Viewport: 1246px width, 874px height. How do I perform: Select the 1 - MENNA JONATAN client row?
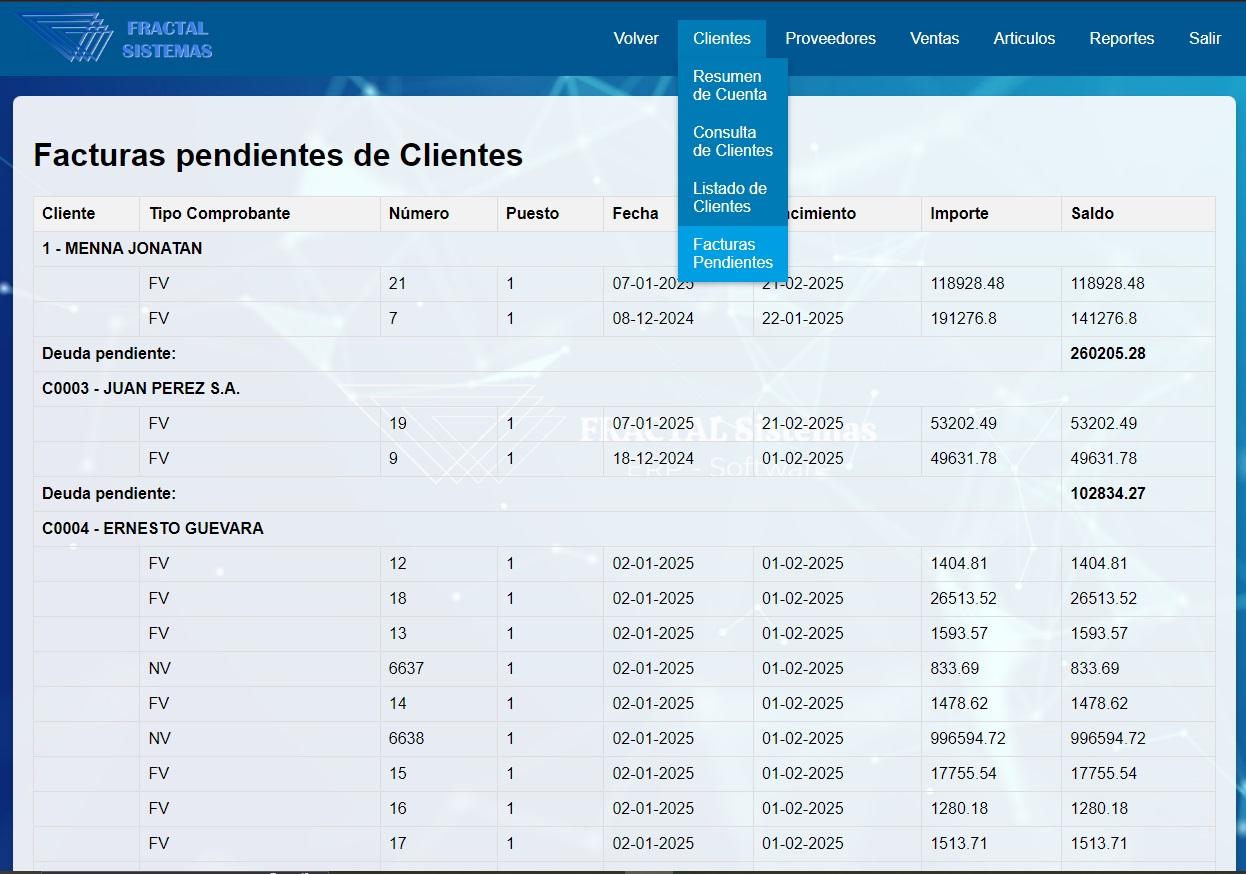point(624,249)
